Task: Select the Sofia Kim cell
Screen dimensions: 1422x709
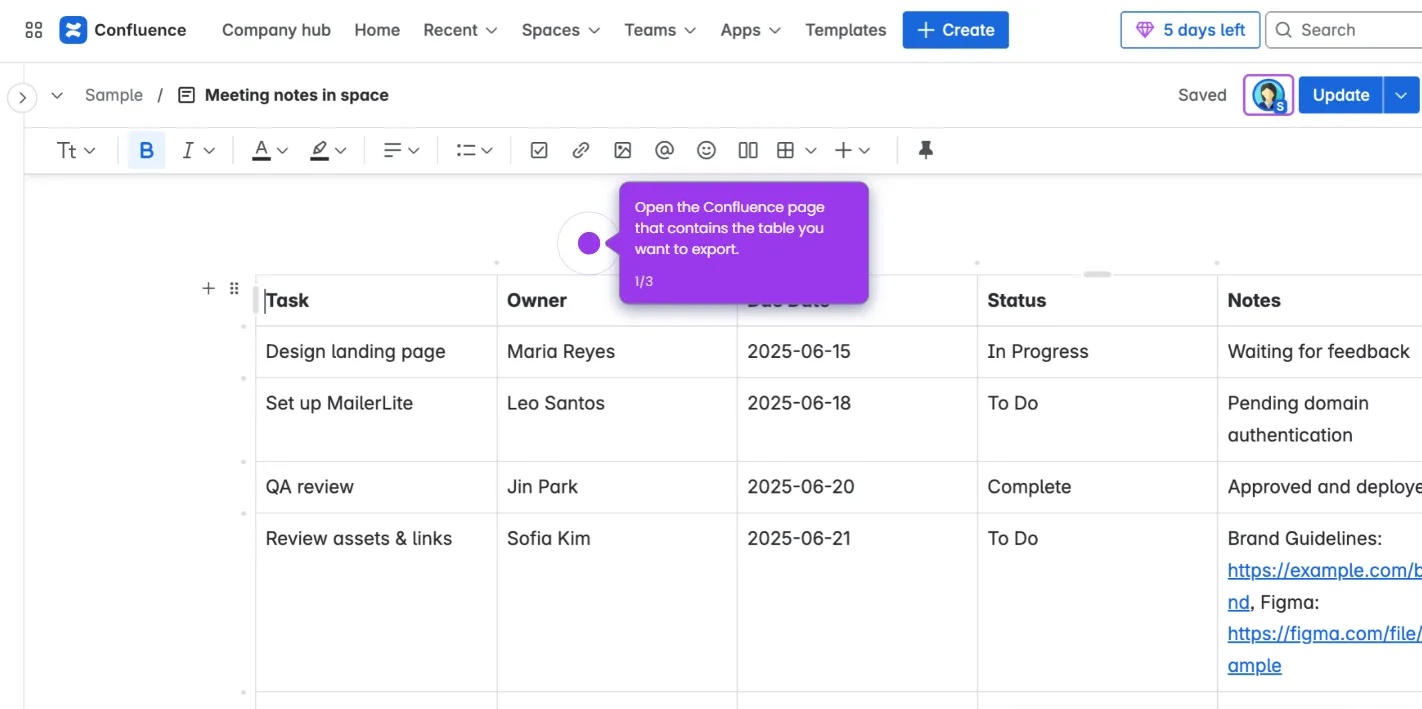Action: 617,602
